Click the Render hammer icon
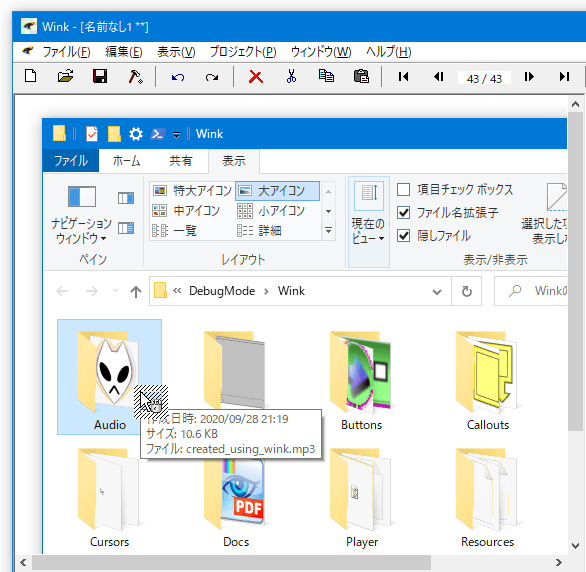 135,77
